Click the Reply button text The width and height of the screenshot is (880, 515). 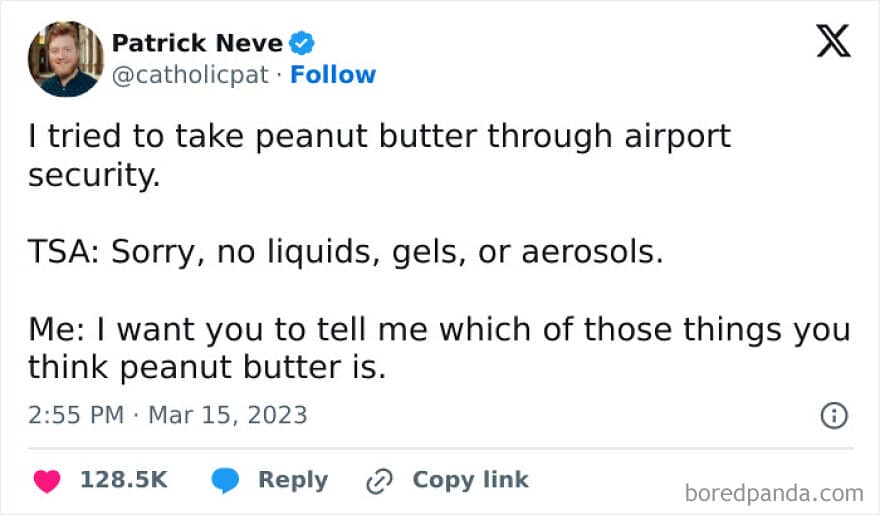293,480
